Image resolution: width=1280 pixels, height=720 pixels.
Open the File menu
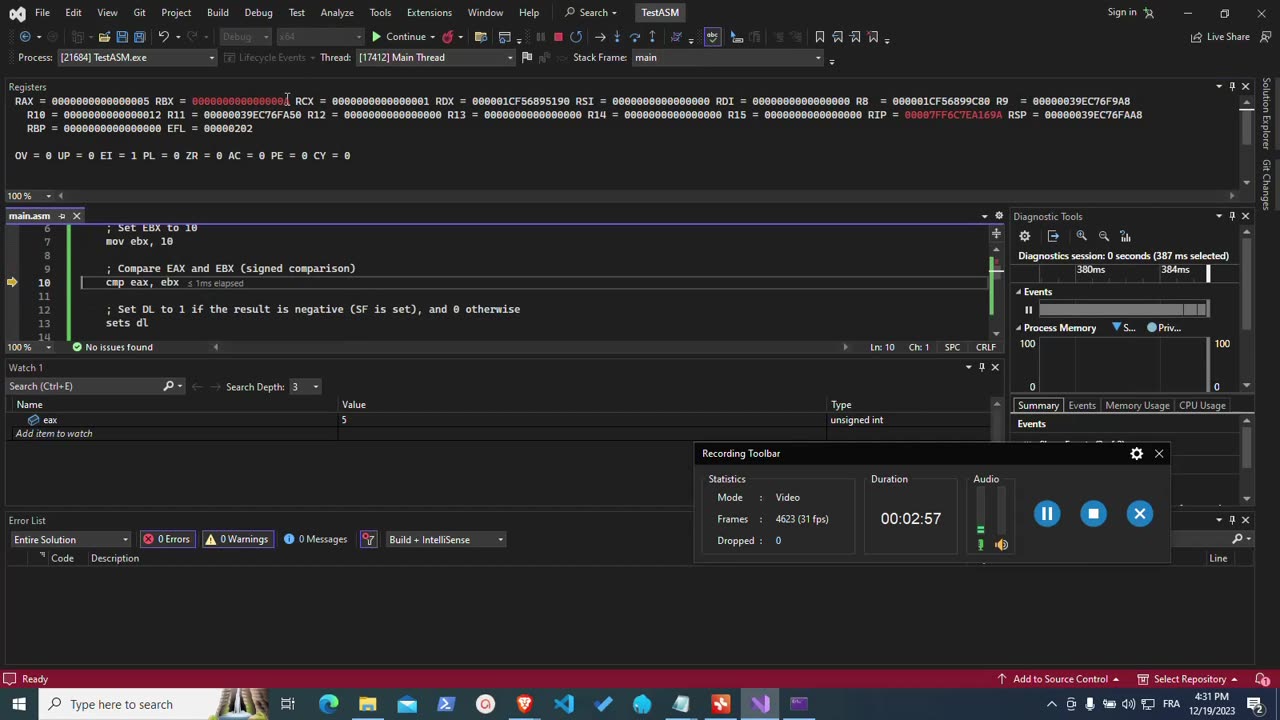tap(42, 13)
